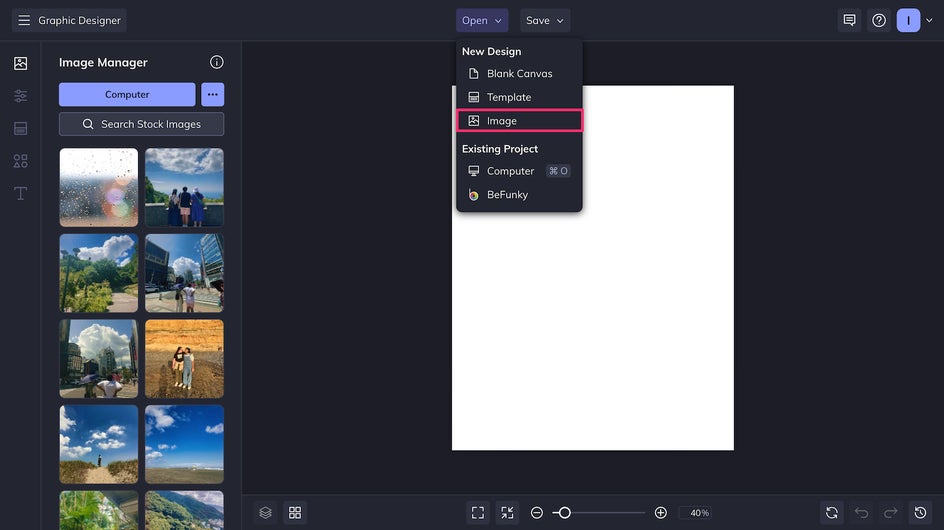Viewport: 944px width, 530px height.
Task: Click the Image Manager panel heading
Action: [103, 63]
